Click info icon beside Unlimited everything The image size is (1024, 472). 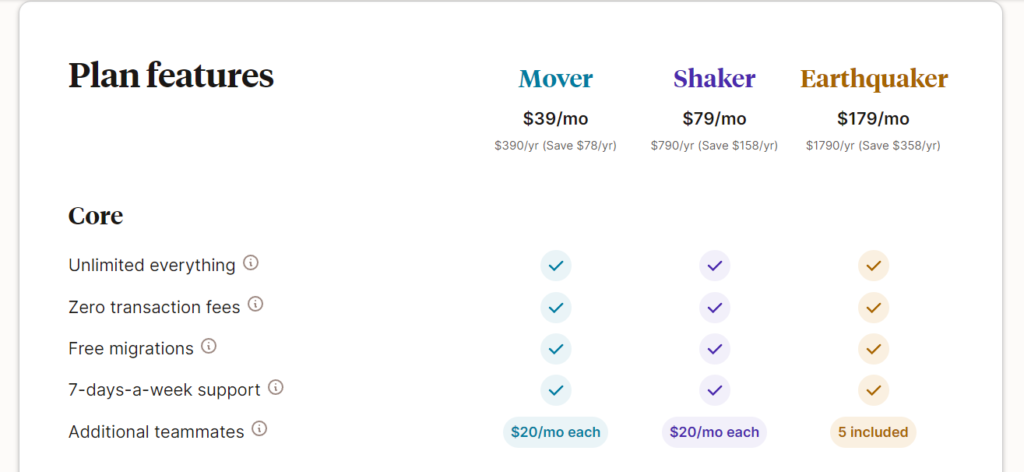click(251, 263)
